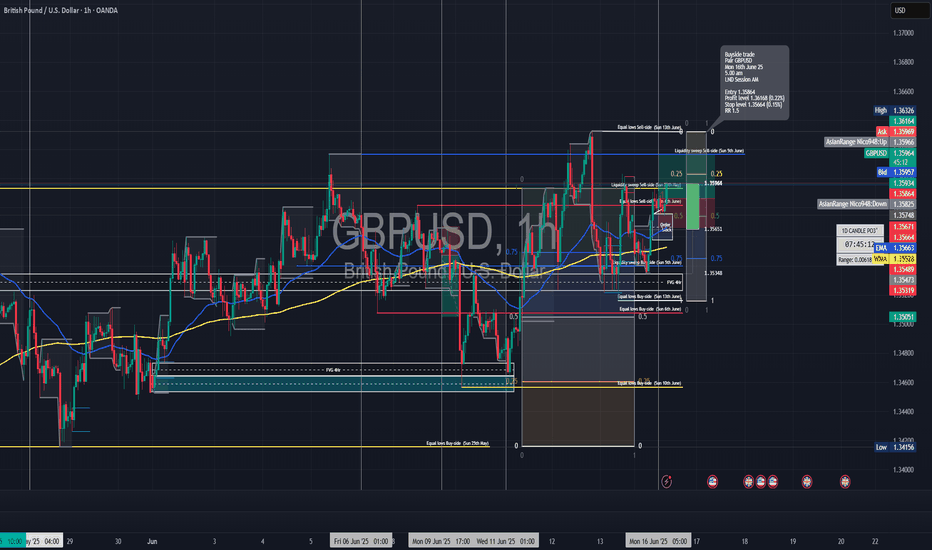Click the 1.35051 green price label
The width and height of the screenshot is (932, 550).
coord(902,317)
